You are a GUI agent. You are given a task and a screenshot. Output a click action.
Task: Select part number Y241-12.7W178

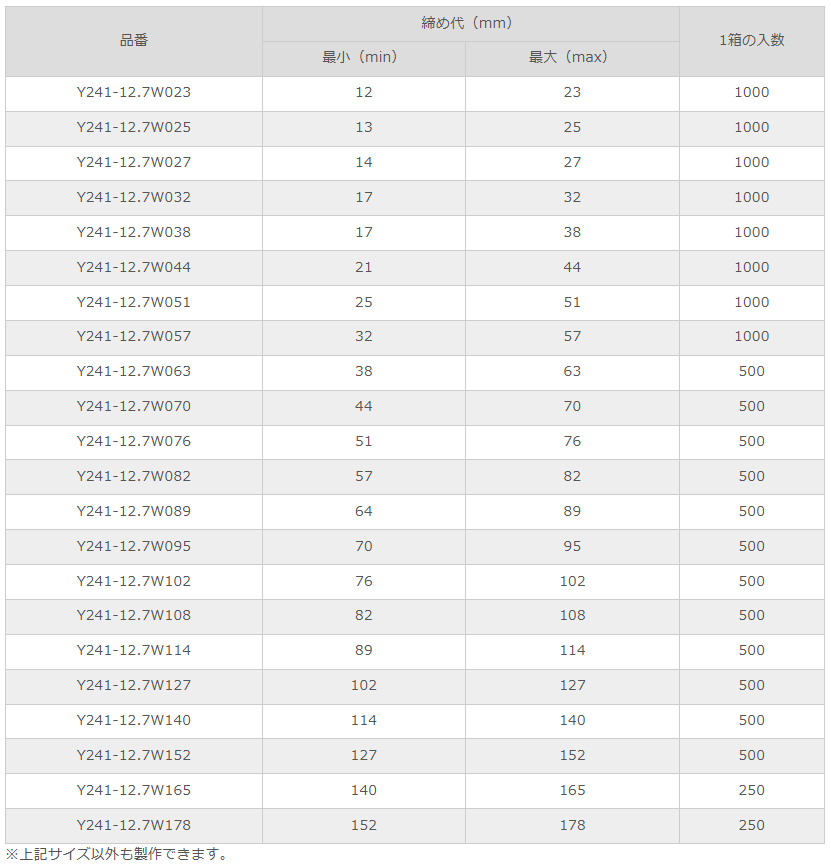click(134, 826)
